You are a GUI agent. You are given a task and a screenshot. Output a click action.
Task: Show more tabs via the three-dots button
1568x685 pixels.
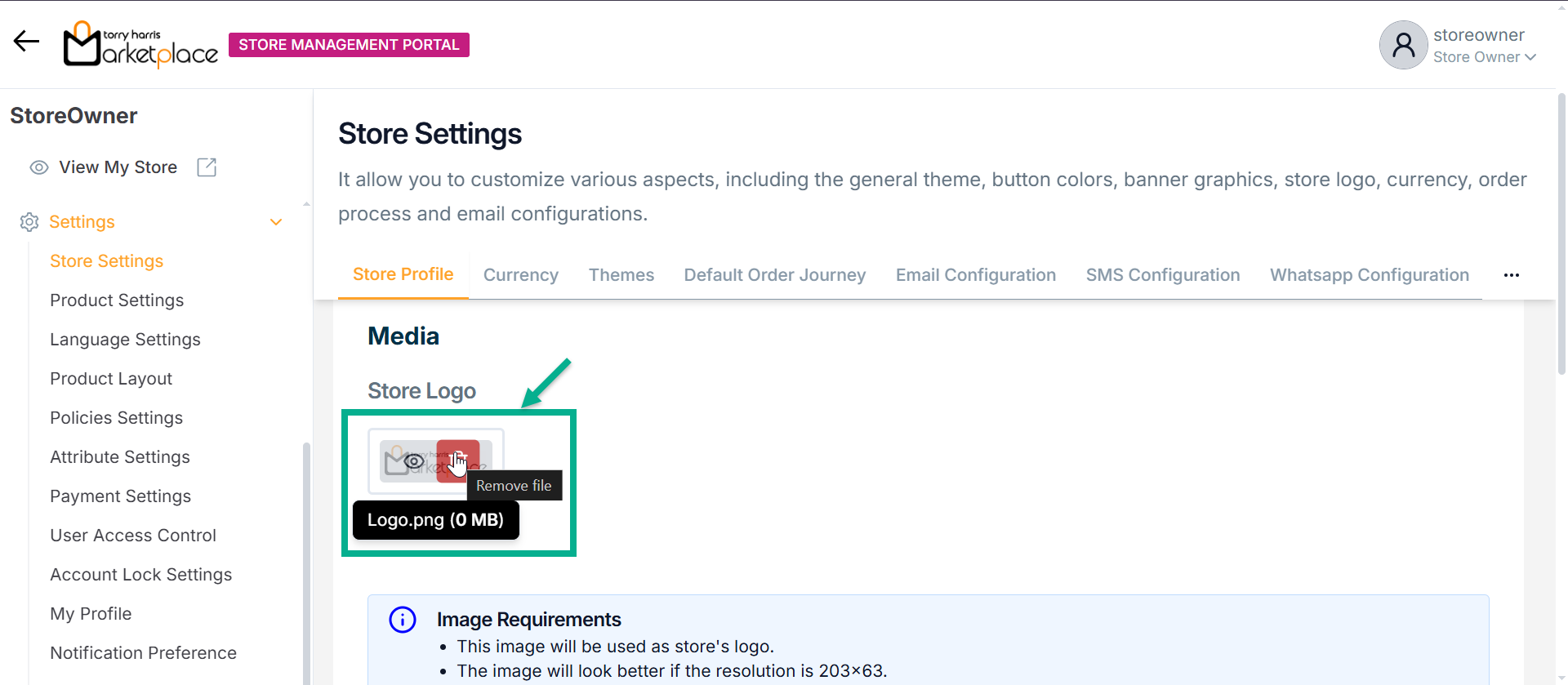[x=1511, y=275]
